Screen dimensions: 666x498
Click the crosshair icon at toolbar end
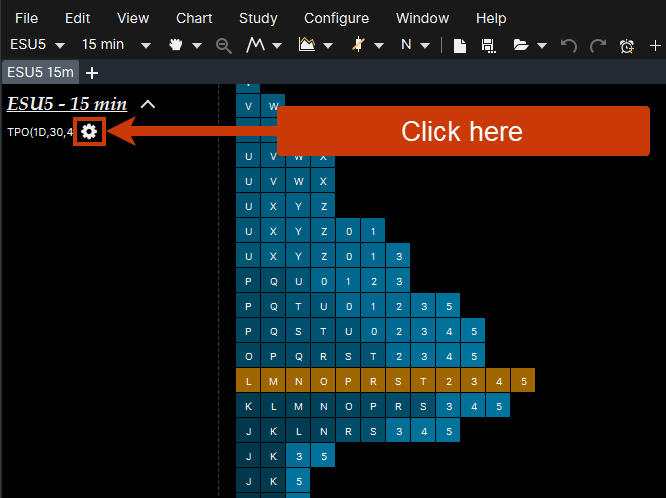coord(655,46)
